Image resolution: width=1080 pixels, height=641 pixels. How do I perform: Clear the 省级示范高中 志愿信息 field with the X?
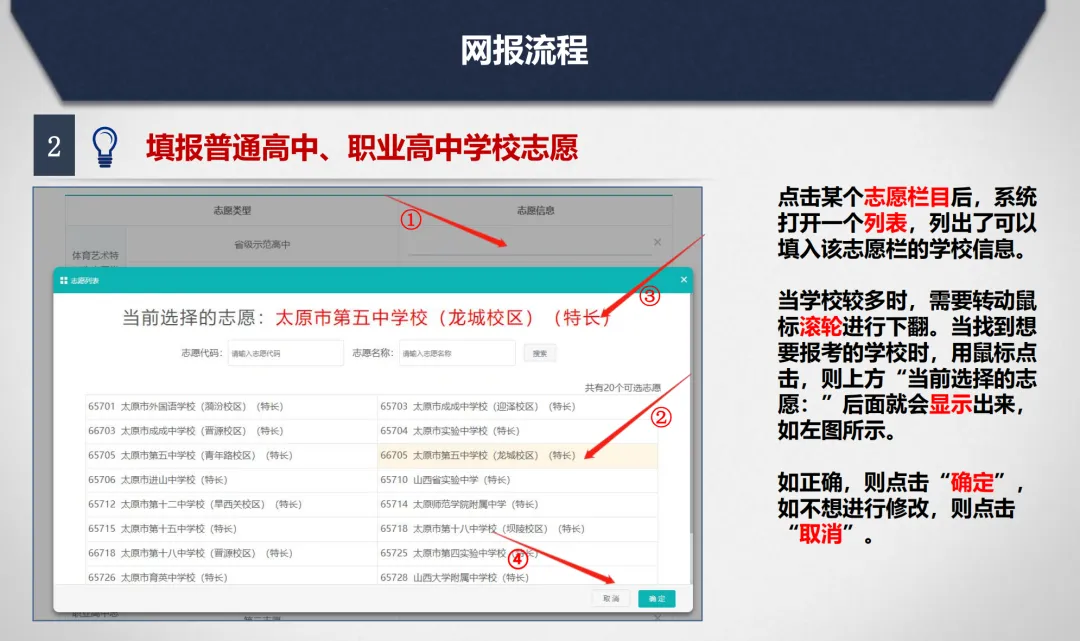pos(657,242)
